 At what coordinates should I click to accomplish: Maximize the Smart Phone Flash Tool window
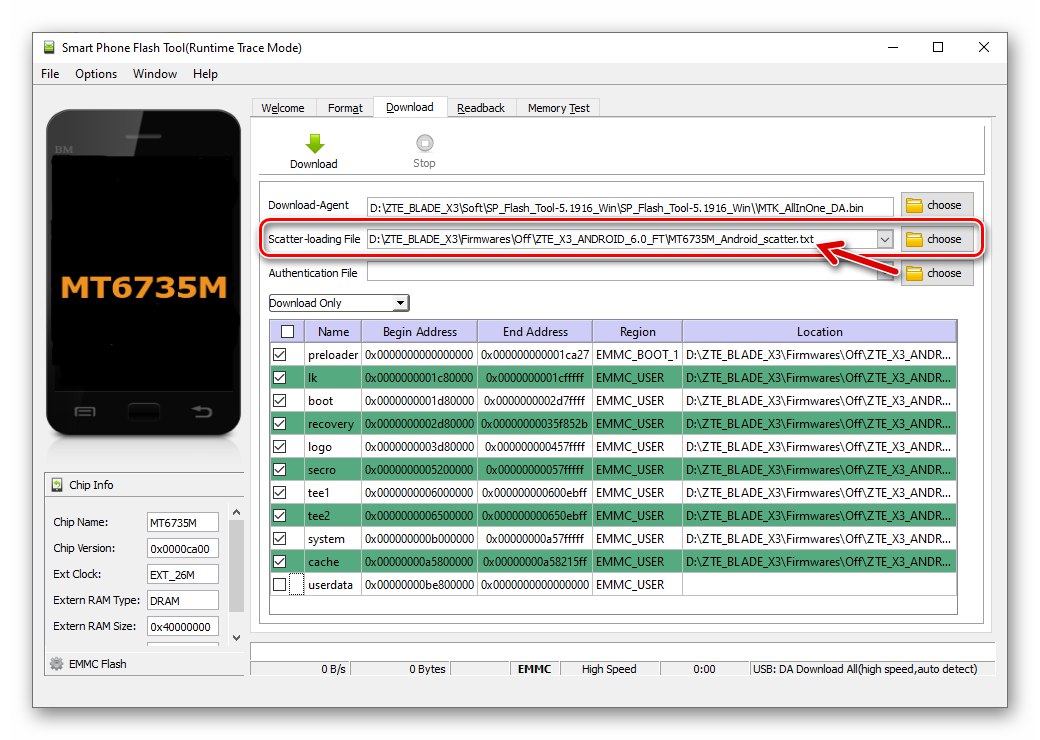click(x=938, y=47)
